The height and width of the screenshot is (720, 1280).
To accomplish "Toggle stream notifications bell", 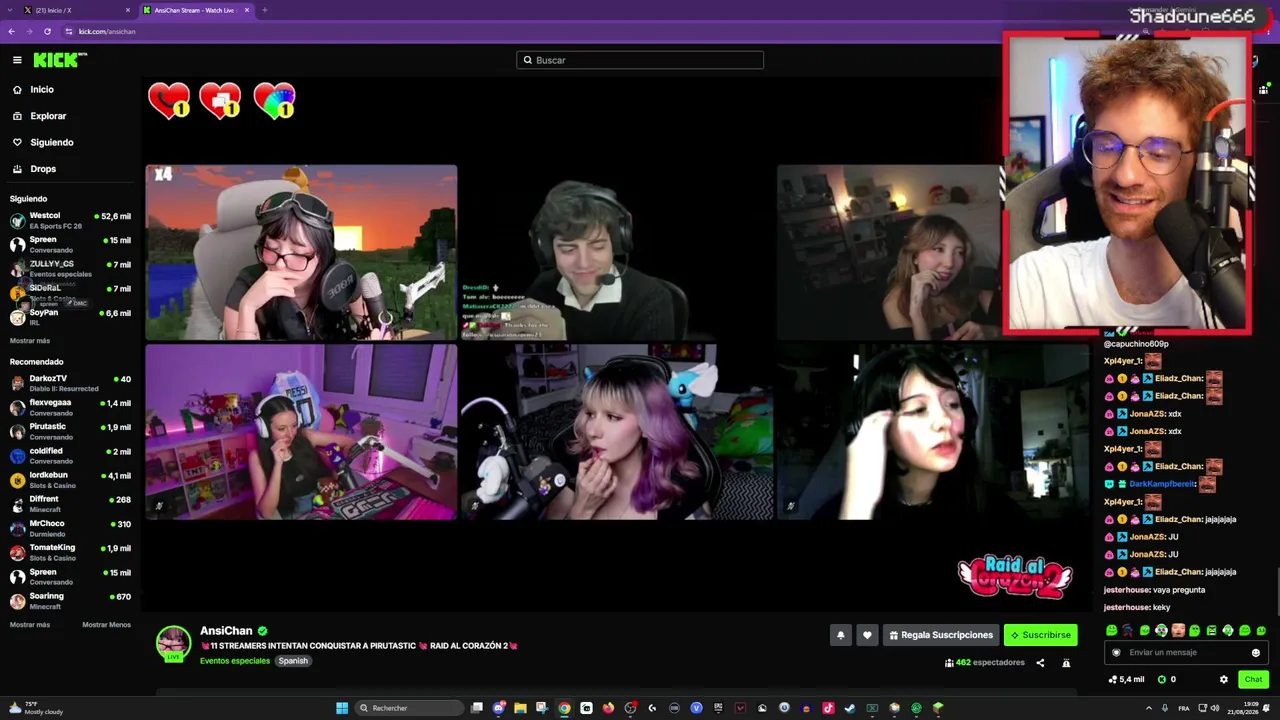I will coord(841,635).
